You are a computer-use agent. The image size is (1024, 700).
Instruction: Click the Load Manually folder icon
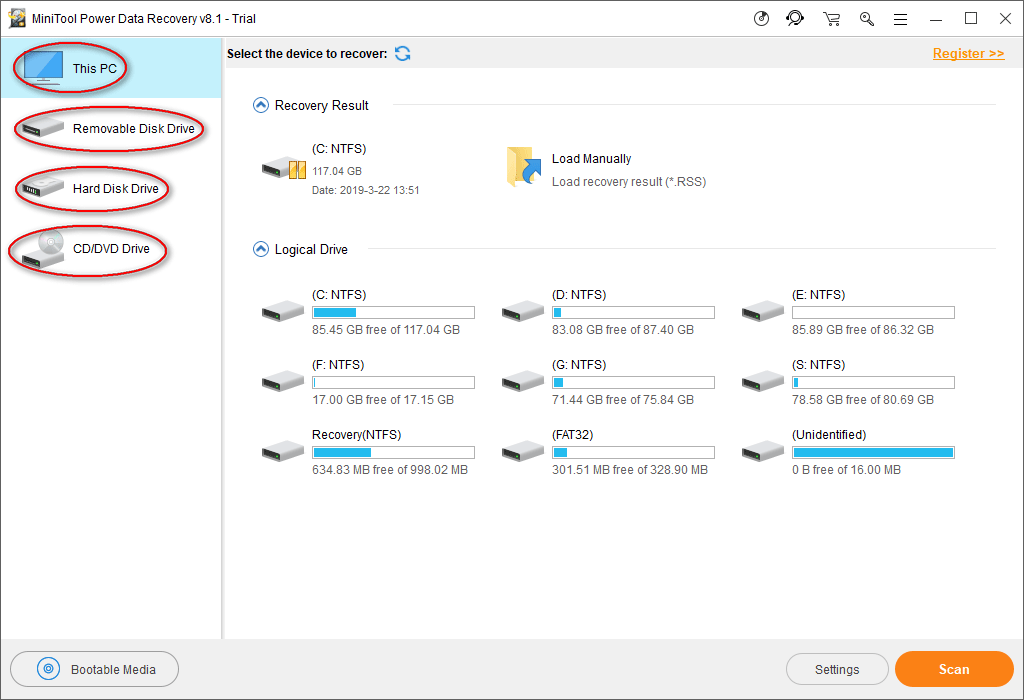pyautogui.click(x=522, y=168)
